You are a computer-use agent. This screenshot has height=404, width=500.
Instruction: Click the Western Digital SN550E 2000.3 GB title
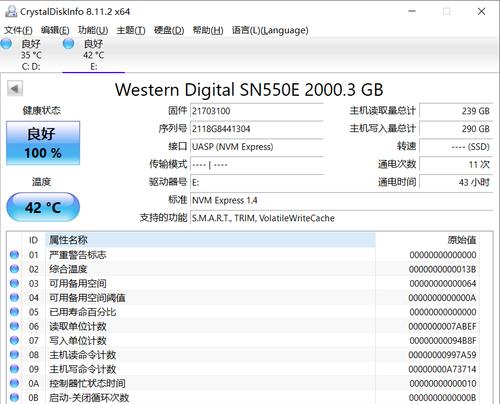(249, 90)
